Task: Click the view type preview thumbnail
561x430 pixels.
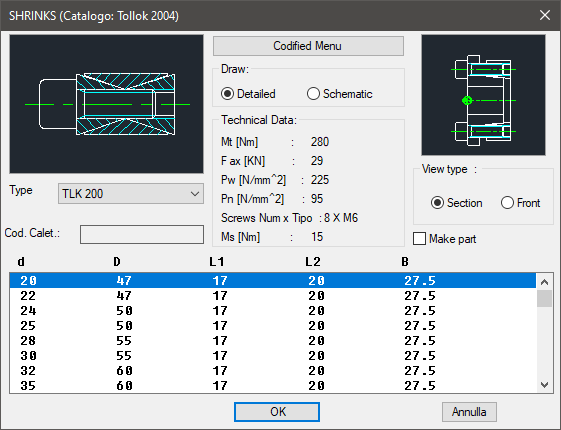Action: click(x=483, y=95)
